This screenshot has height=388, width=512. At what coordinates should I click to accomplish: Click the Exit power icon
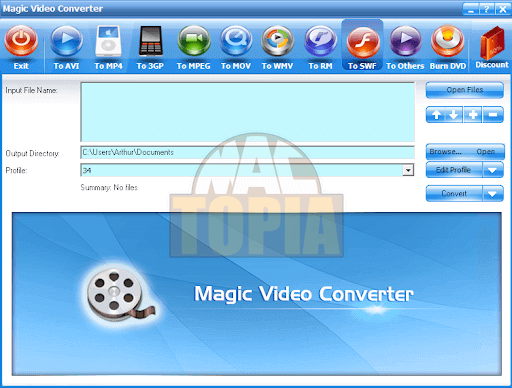pos(21,41)
